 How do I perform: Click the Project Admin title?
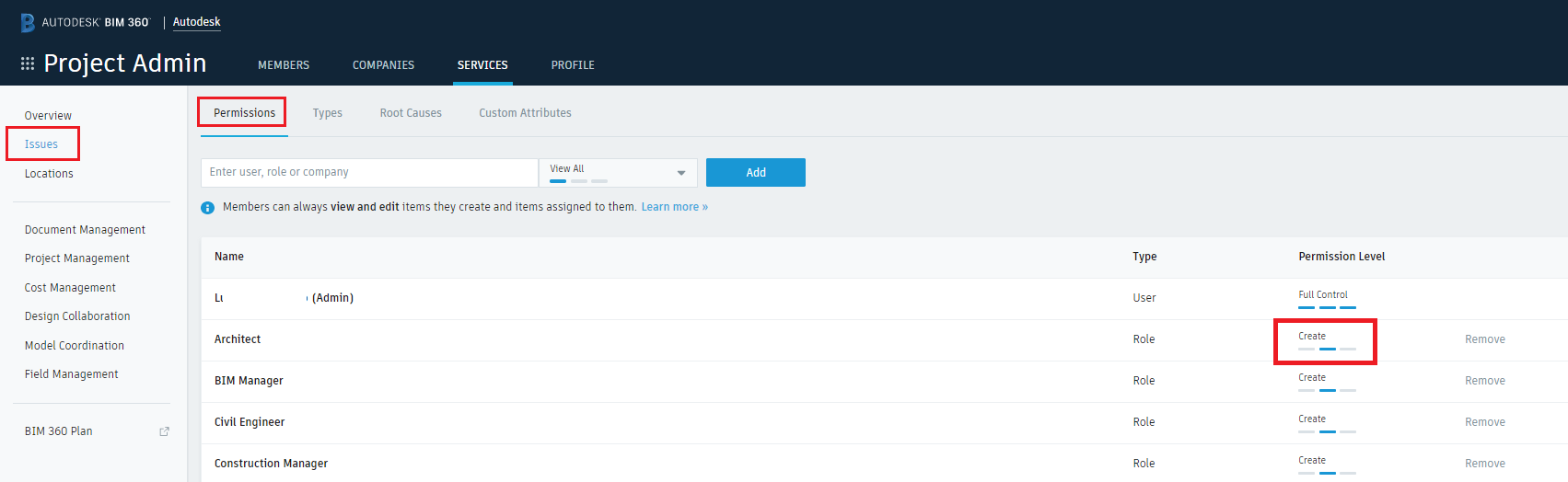tap(125, 63)
